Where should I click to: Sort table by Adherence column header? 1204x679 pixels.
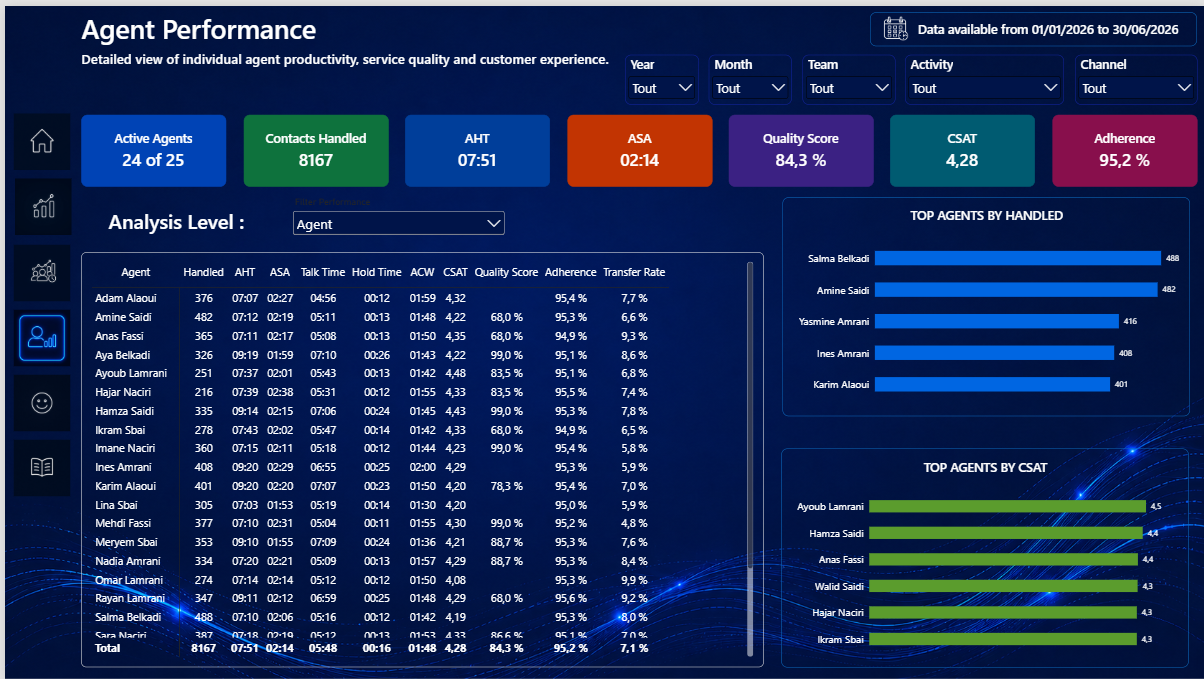(x=570, y=272)
